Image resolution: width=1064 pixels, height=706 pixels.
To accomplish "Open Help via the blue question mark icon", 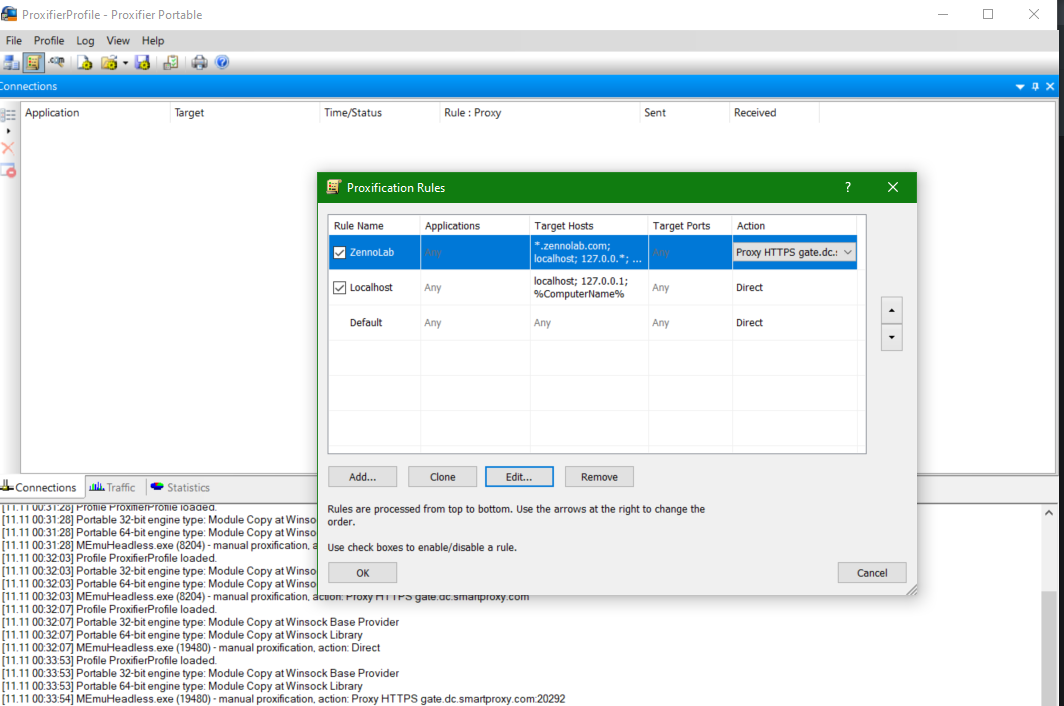I will (222, 63).
